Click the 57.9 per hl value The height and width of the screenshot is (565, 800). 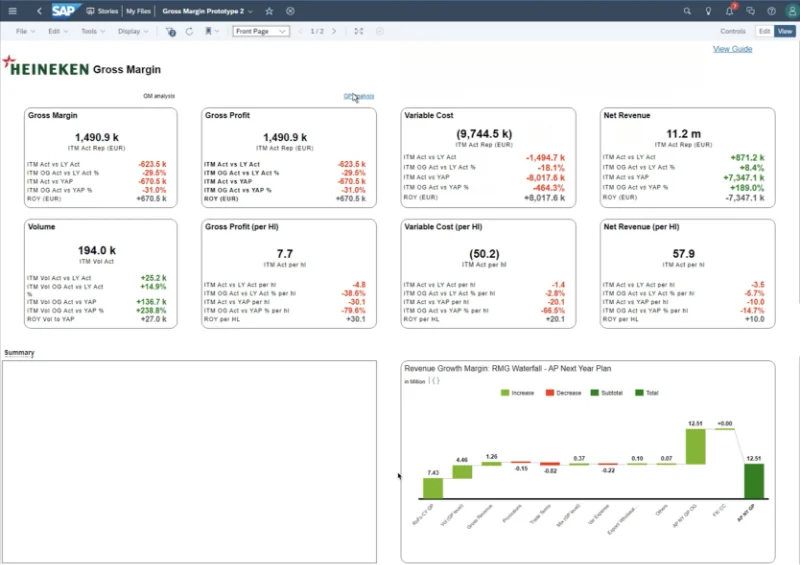pyautogui.click(x=683, y=254)
